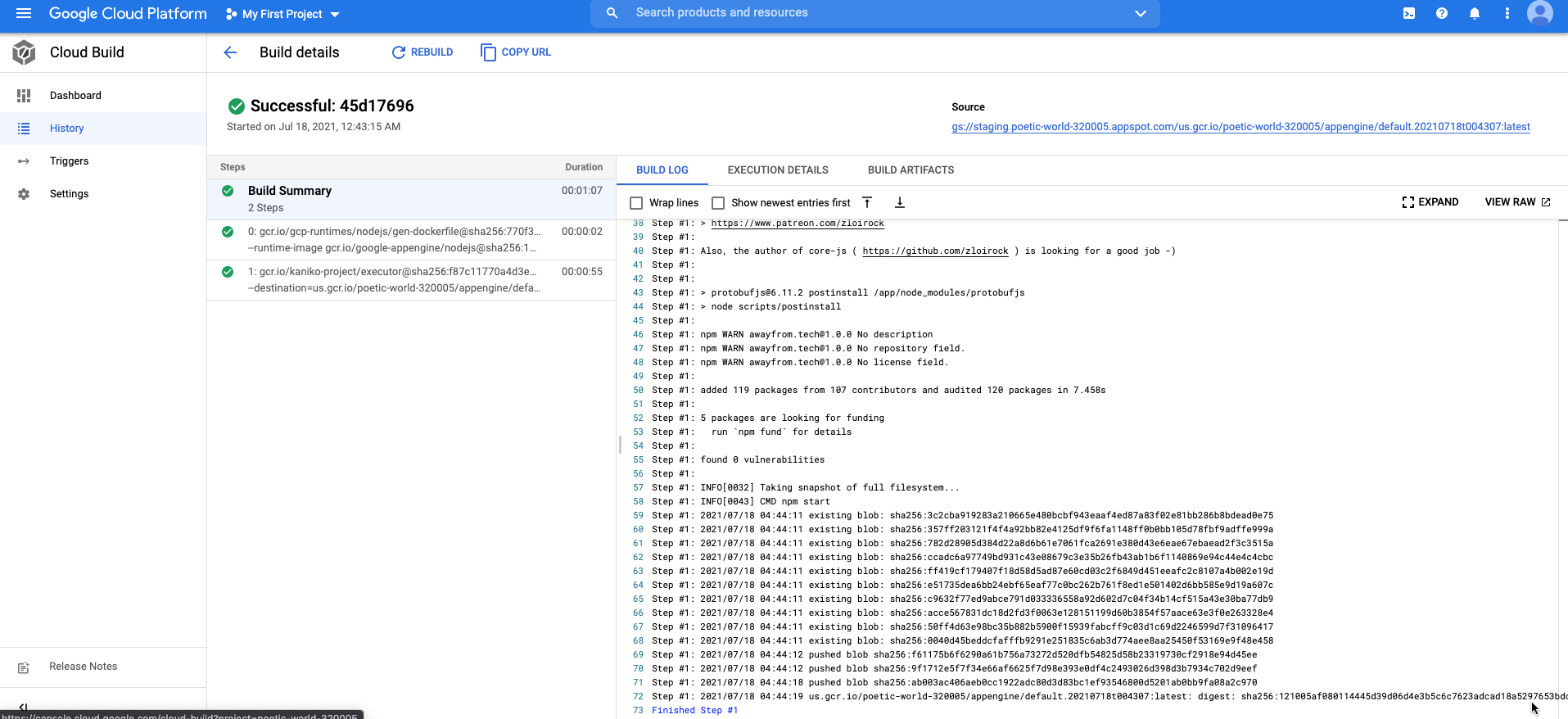Open Settings in the sidebar
This screenshot has width=1568, height=719.
click(103, 194)
